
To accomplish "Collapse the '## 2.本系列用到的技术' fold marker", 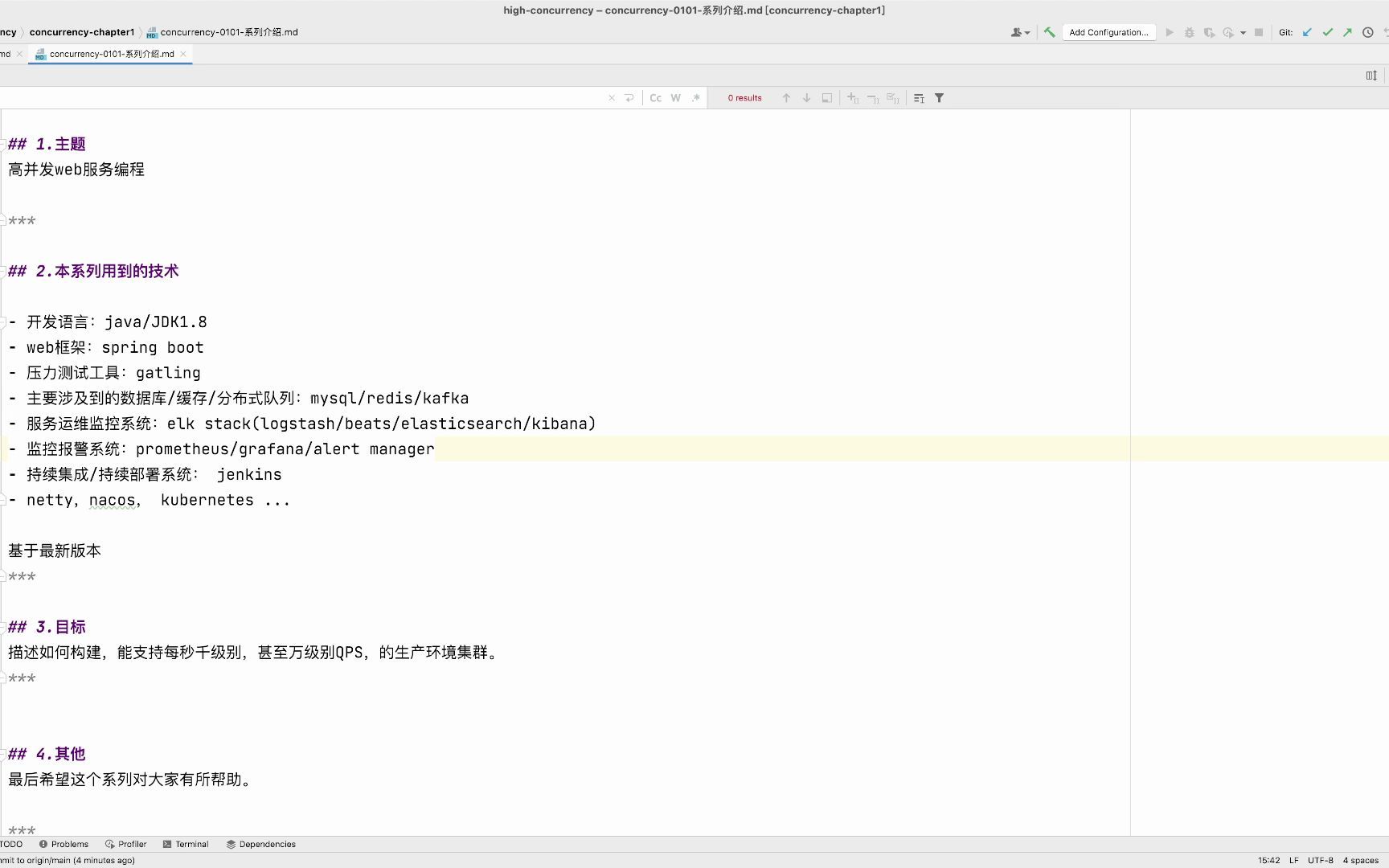I will click(x=3, y=271).
